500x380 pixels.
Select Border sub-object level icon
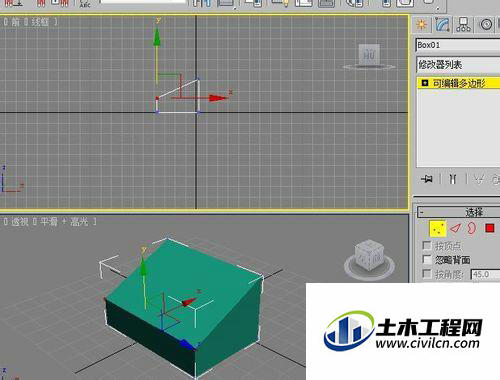coord(471,228)
